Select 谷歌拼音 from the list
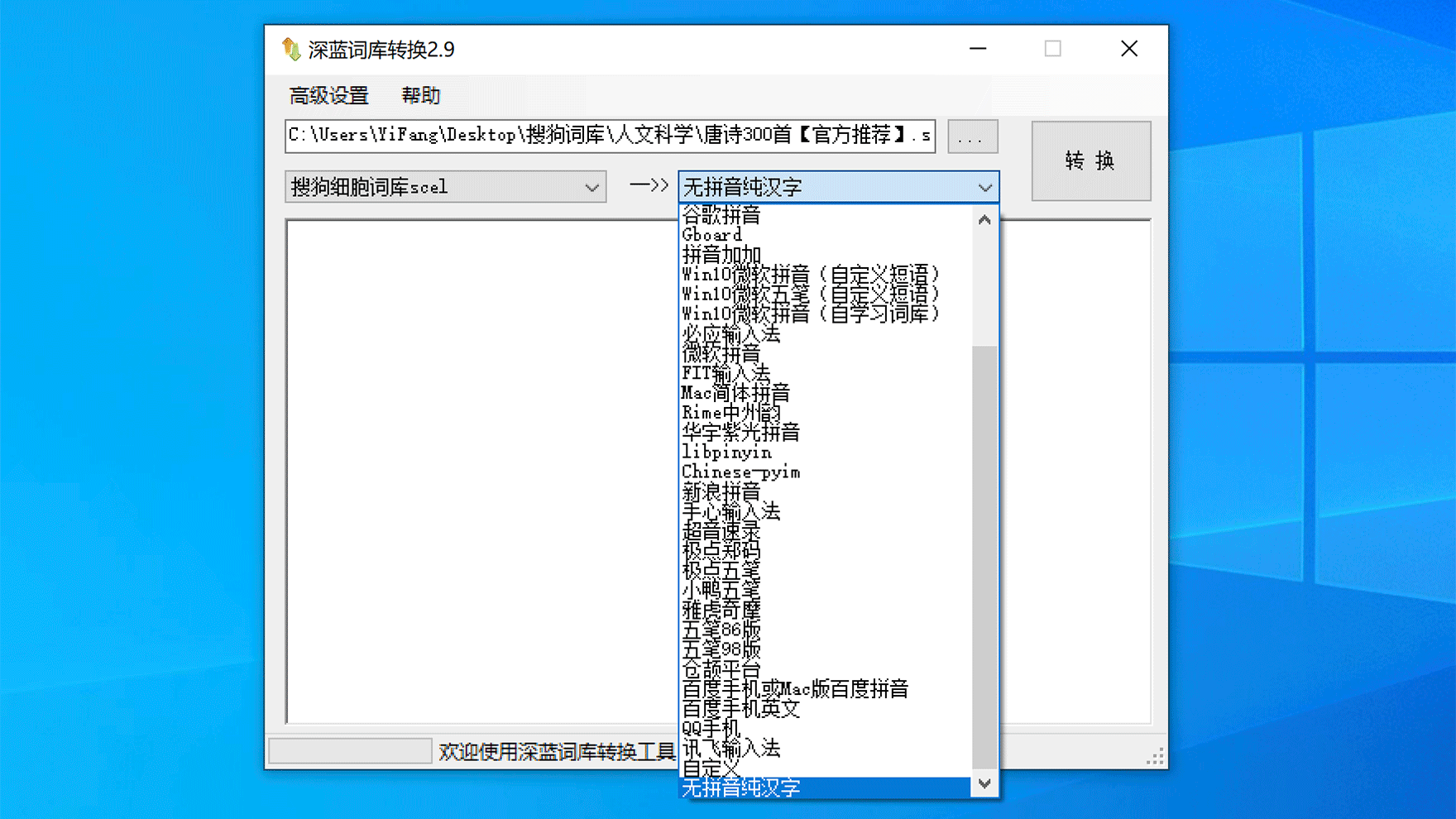1456x819 pixels. pyautogui.click(x=825, y=215)
